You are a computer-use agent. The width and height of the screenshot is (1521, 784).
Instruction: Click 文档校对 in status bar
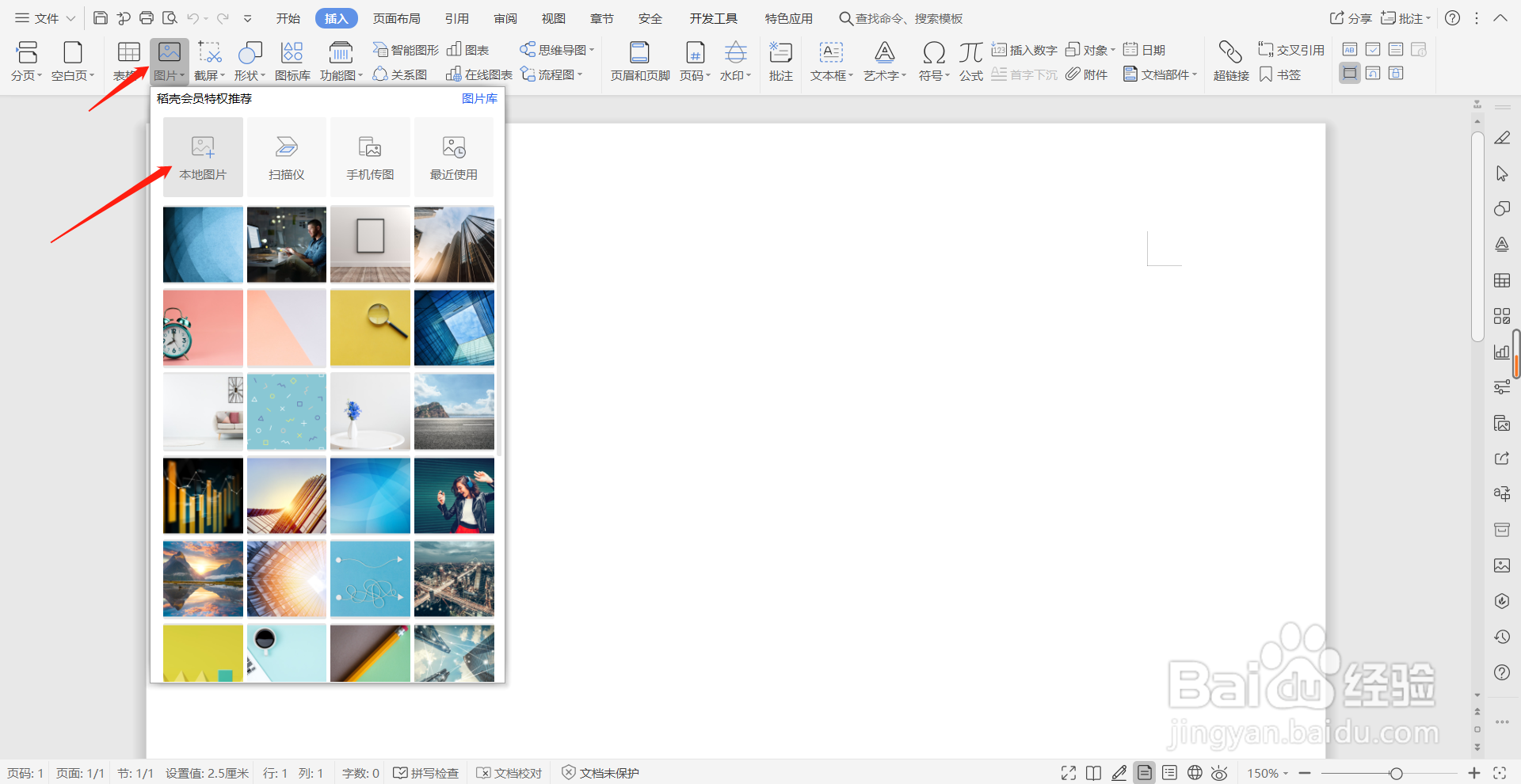coord(509,773)
